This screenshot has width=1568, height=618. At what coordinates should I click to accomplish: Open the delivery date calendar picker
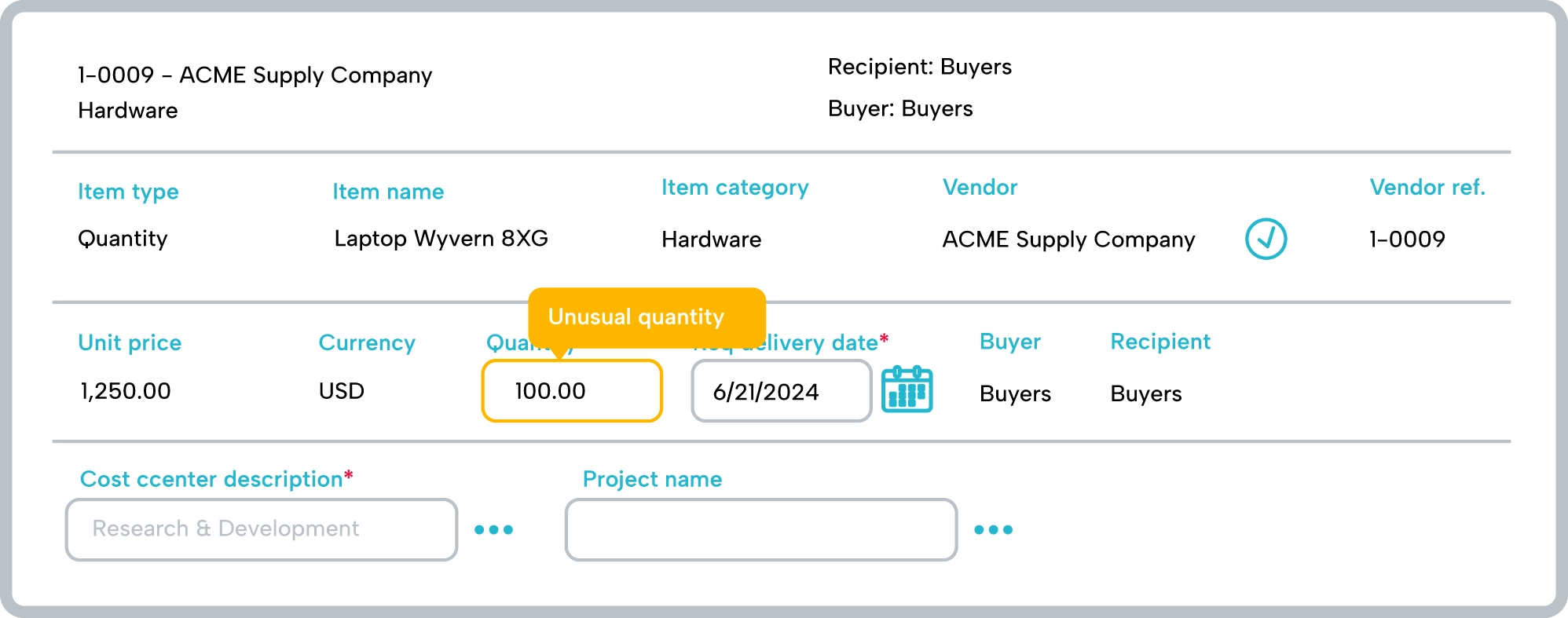(907, 389)
